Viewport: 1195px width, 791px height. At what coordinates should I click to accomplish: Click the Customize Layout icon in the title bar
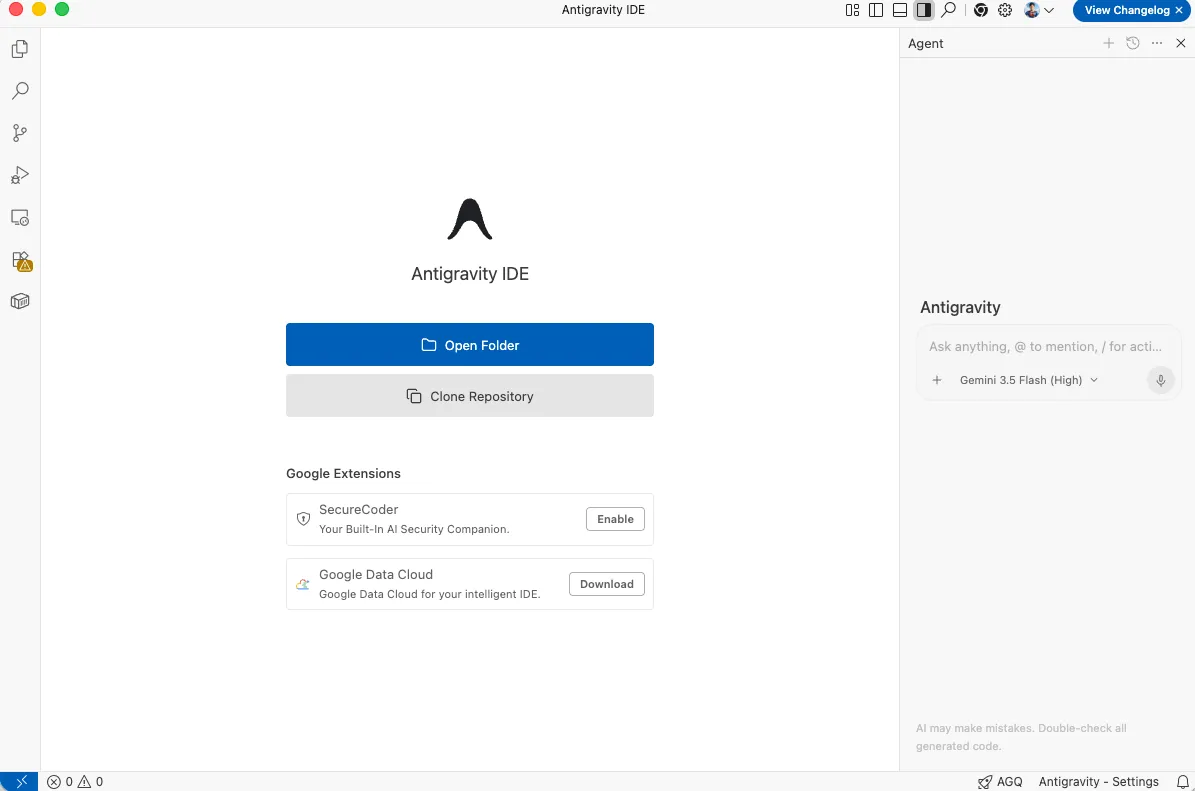[852, 10]
